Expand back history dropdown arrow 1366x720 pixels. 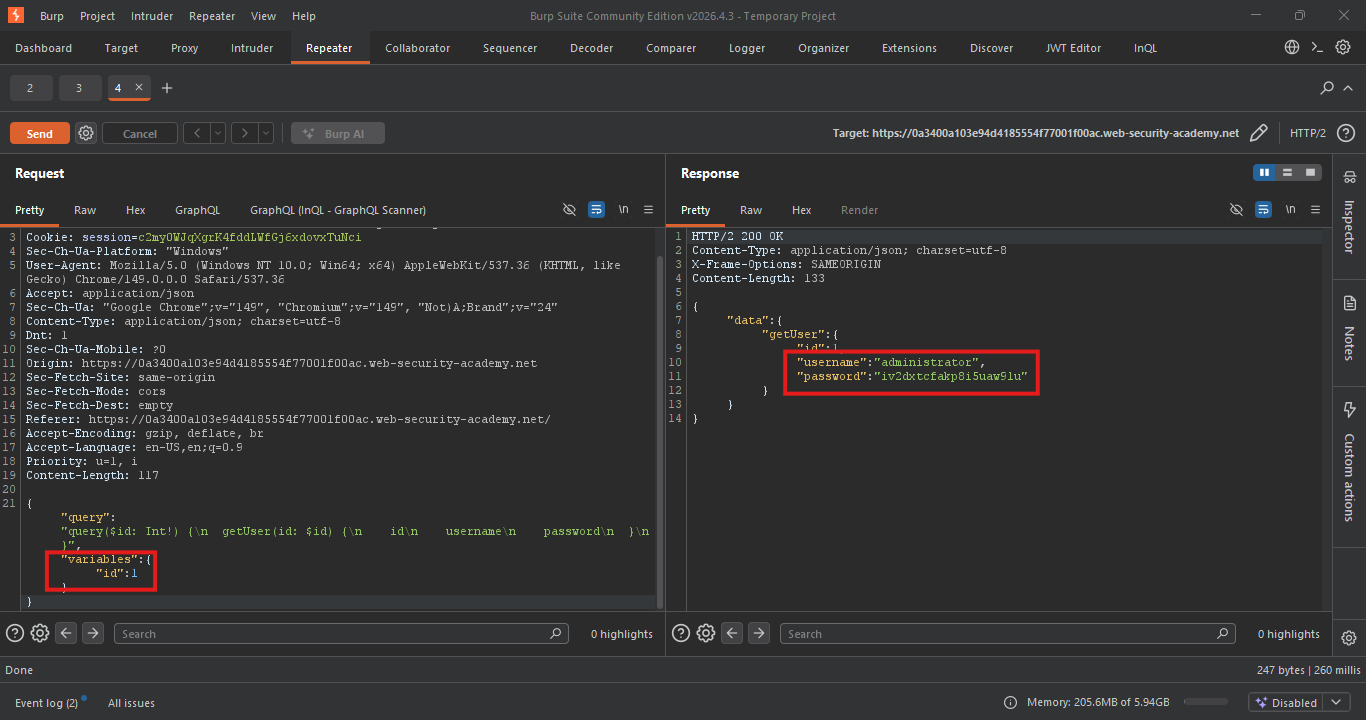click(218, 133)
